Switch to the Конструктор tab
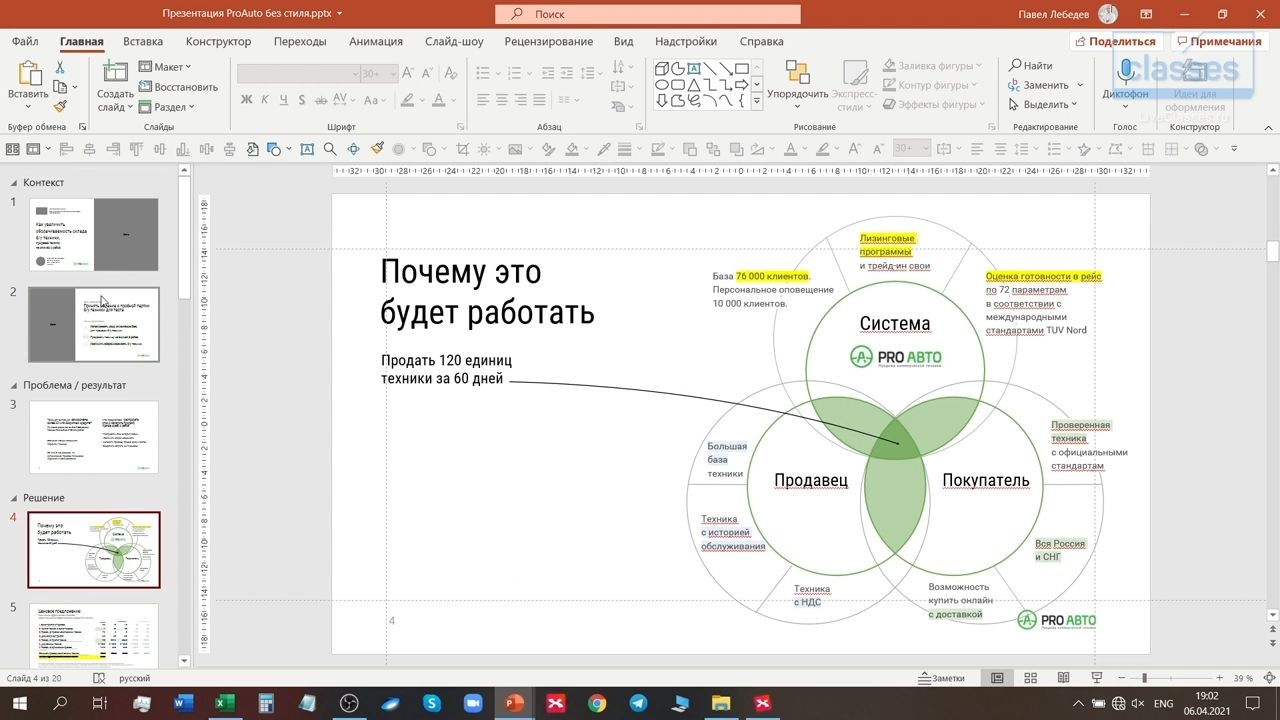The image size is (1280, 720). tap(218, 42)
